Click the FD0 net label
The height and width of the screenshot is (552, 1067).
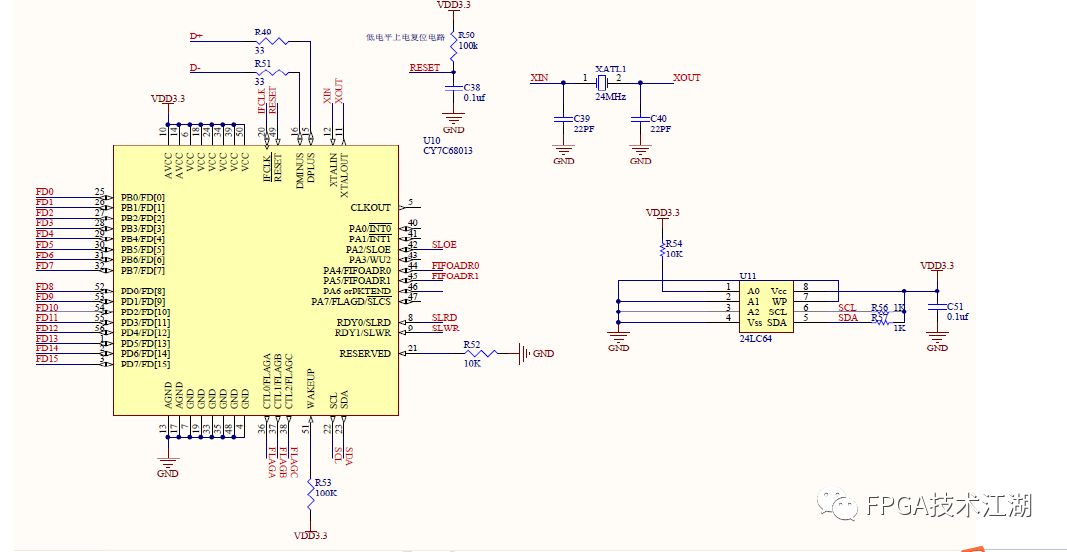(x=44, y=192)
